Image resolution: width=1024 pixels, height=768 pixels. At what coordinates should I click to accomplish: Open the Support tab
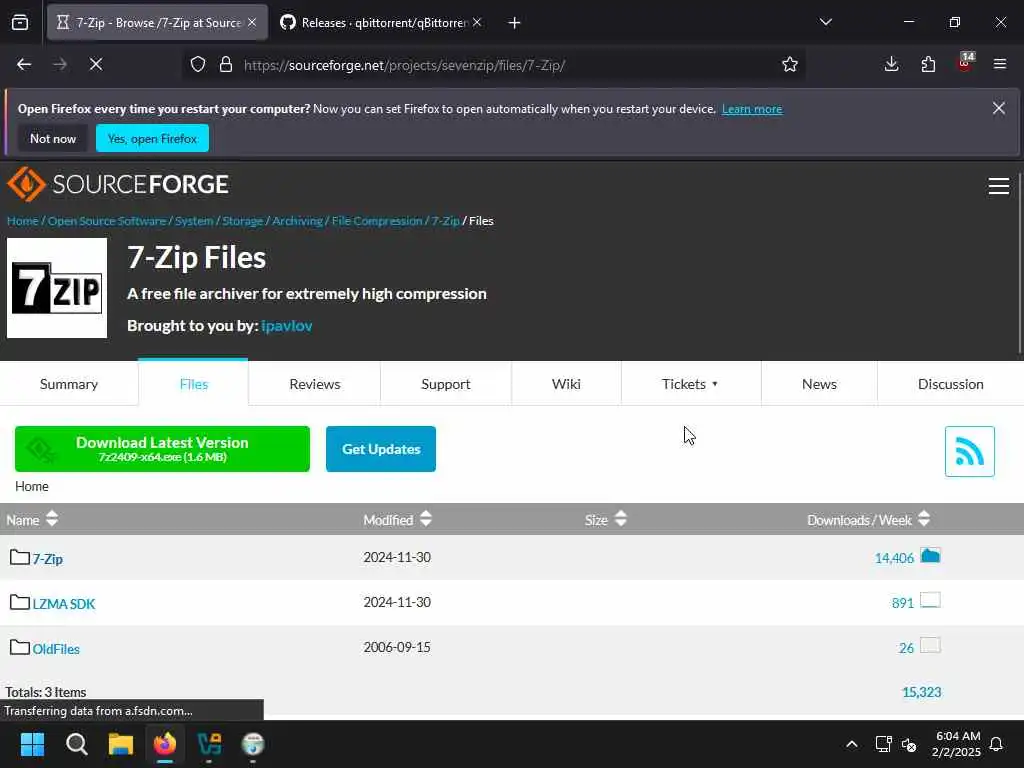tap(446, 384)
